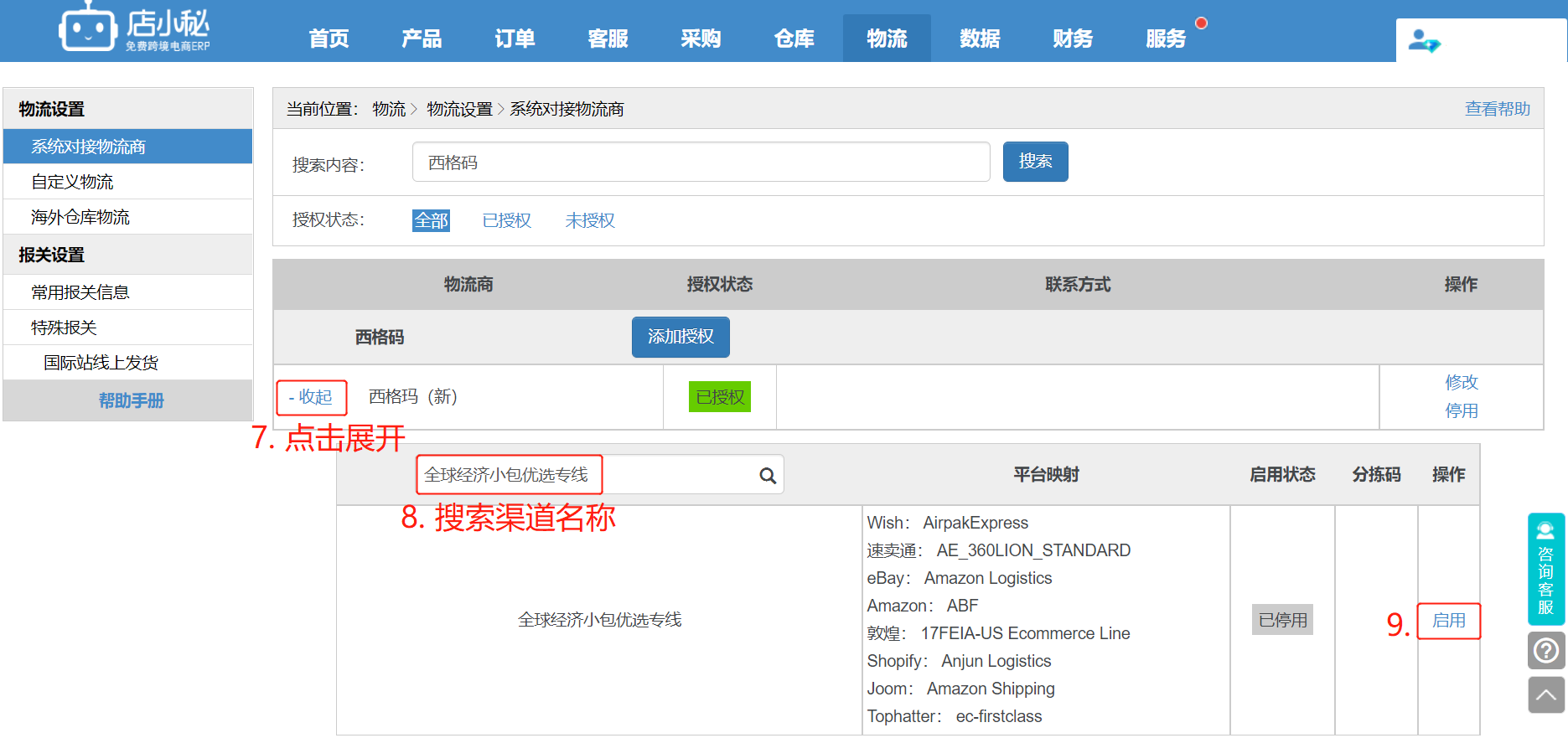The width and height of the screenshot is (1568, 738).
Task: Click the eBay: Amazon Logistics mapping
Action: [x=959, y=578]
